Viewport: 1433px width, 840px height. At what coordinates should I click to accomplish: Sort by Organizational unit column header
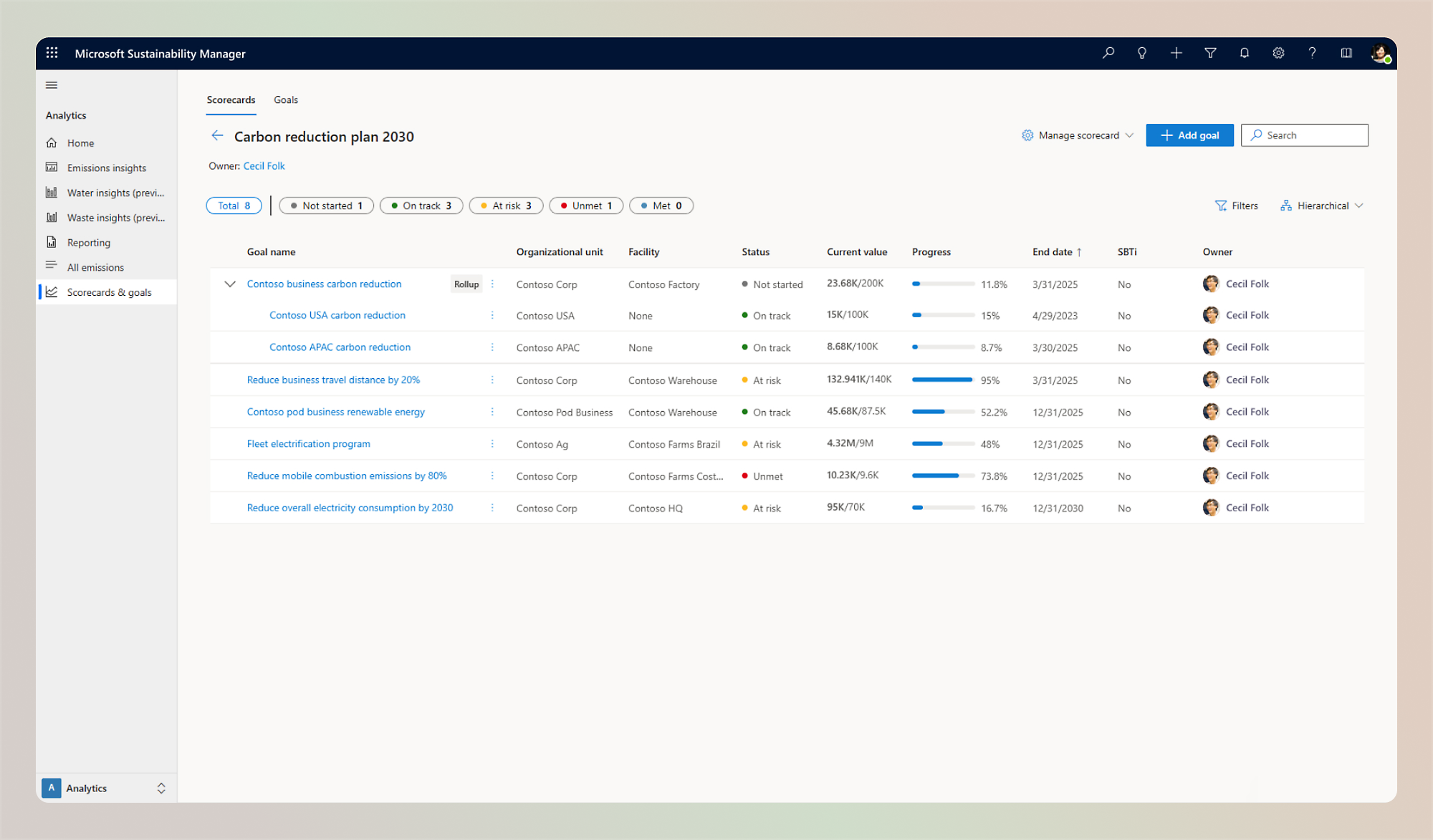coord(560,252)
